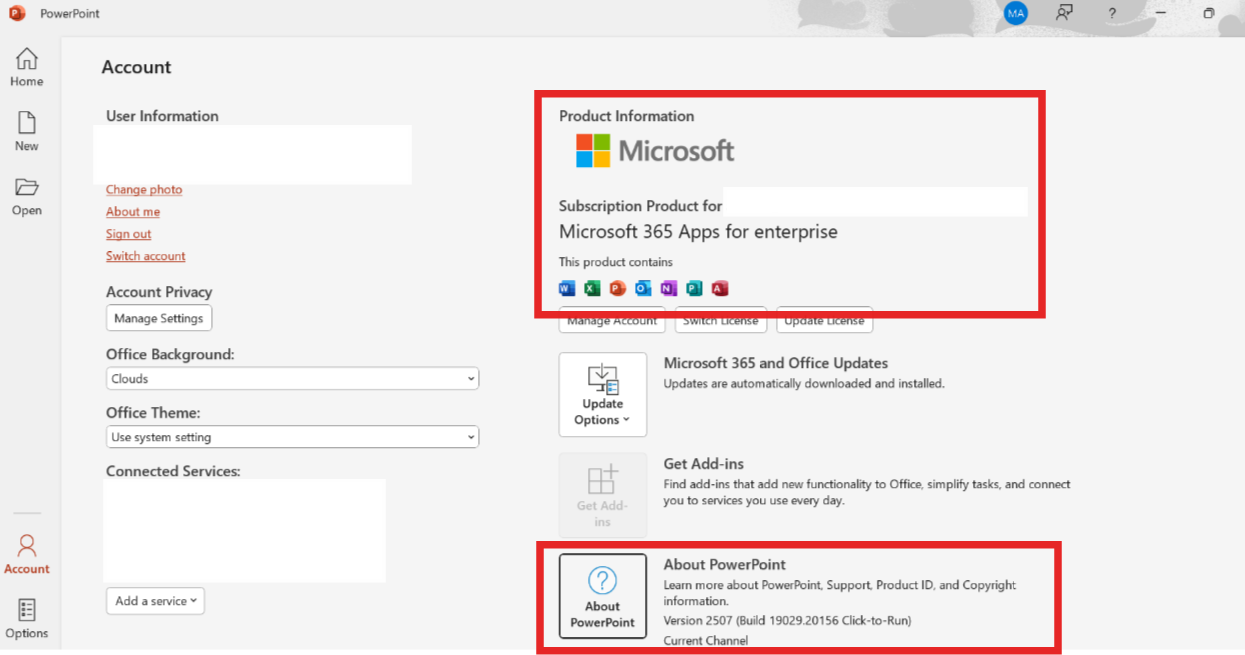Click the OneNote app icon

pos(668,289)
